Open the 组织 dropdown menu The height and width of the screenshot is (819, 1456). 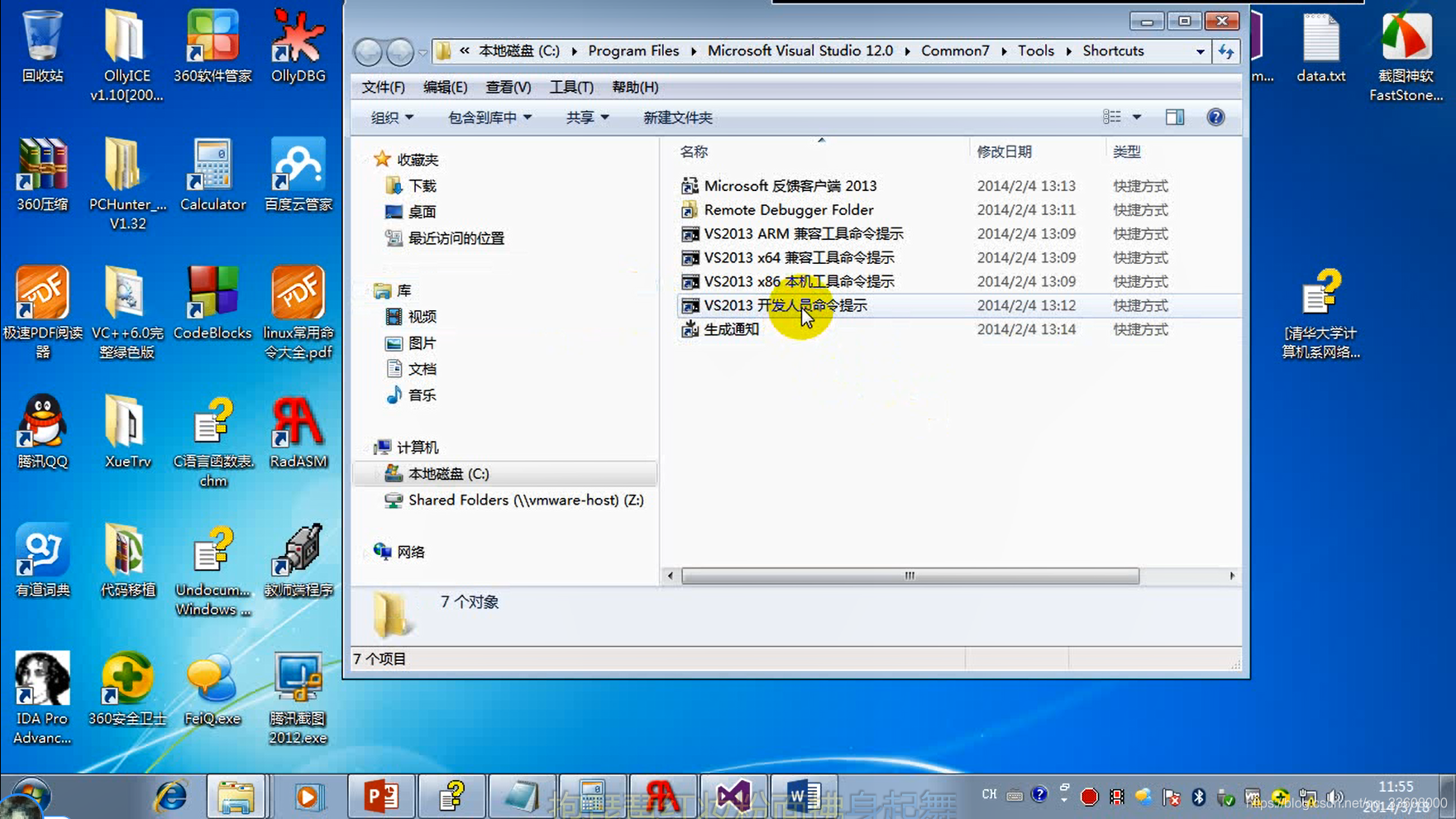(392, 117)
